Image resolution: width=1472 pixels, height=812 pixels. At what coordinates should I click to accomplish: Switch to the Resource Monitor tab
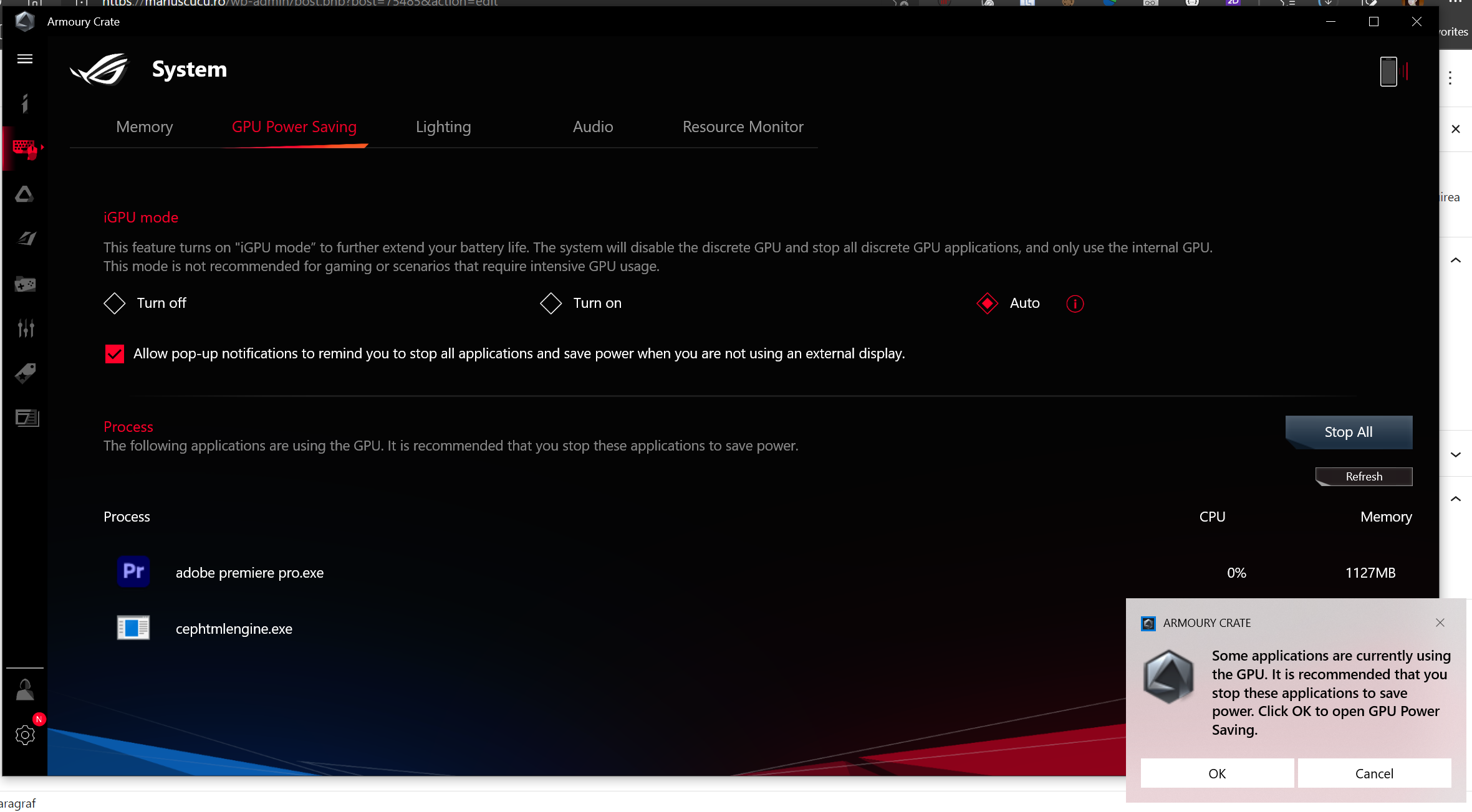[x=743, y=127]
